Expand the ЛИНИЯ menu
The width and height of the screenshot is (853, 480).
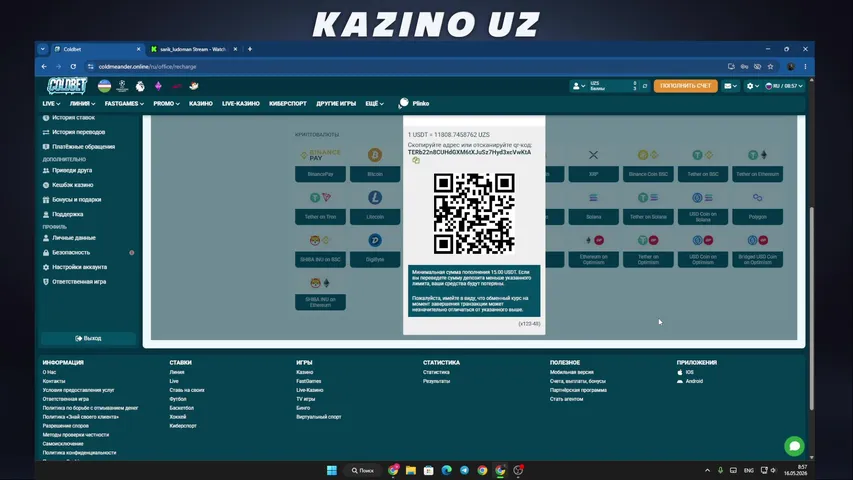(x=82, y=103)
